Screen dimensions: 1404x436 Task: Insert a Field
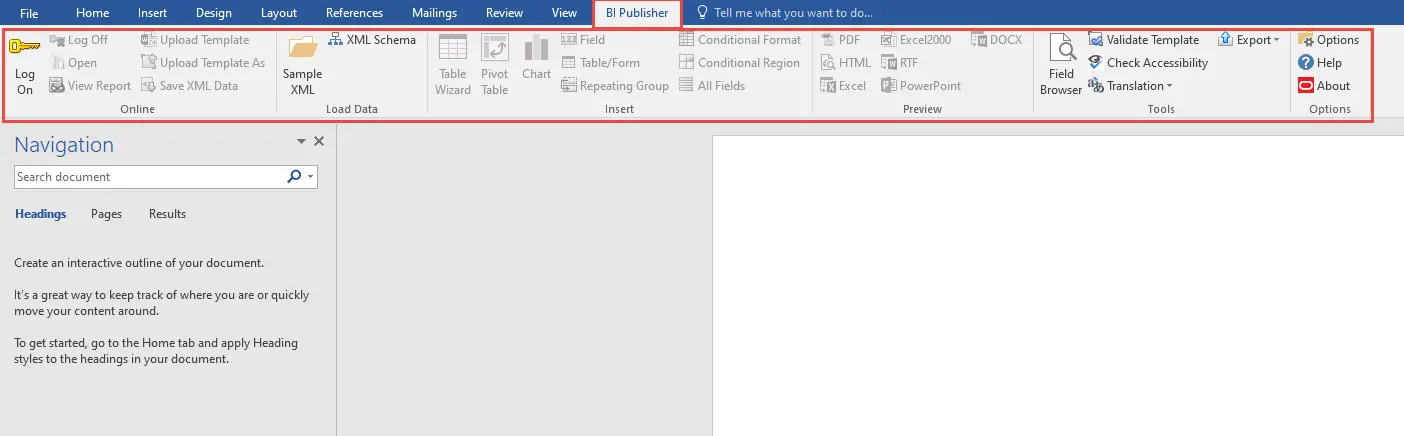pyautogui.click(x=583, y=40)
